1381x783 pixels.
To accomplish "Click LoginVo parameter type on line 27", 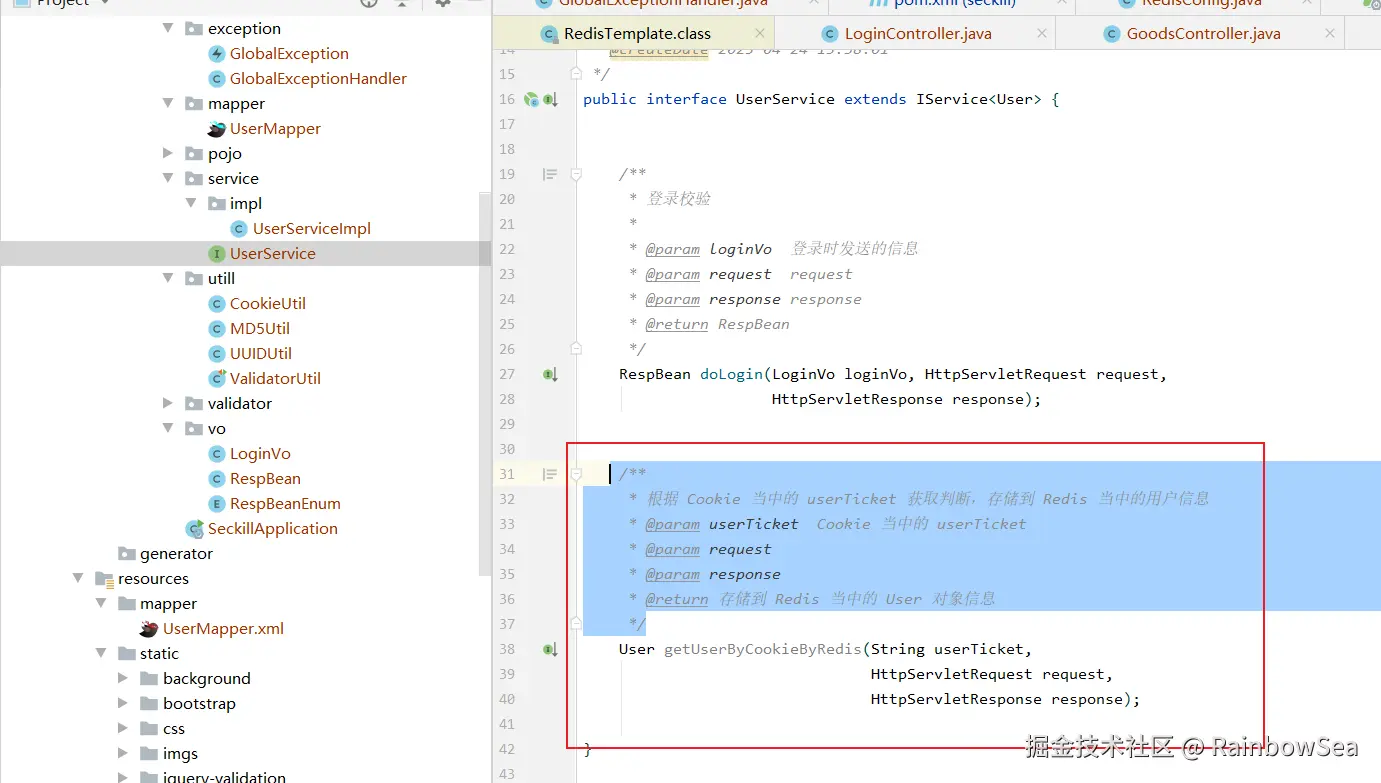I will [x=804, y=374].
